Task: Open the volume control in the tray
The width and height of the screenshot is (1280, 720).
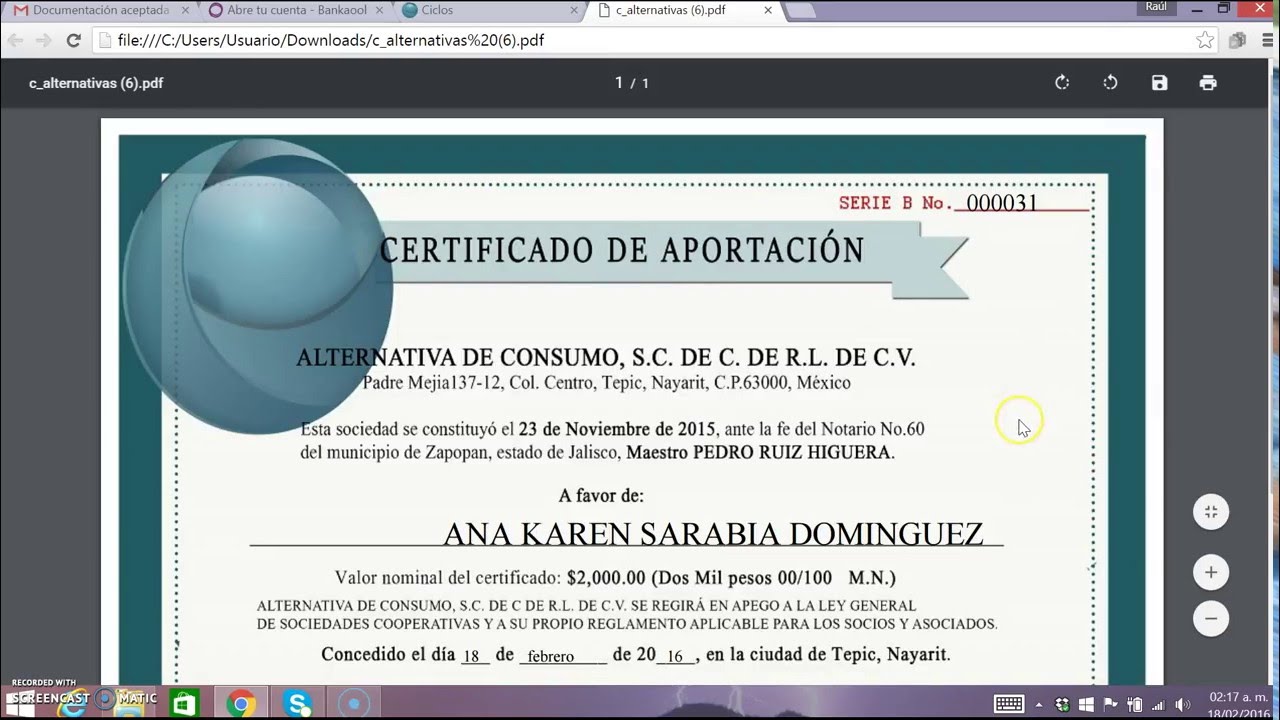Action: pos(1181,704)
